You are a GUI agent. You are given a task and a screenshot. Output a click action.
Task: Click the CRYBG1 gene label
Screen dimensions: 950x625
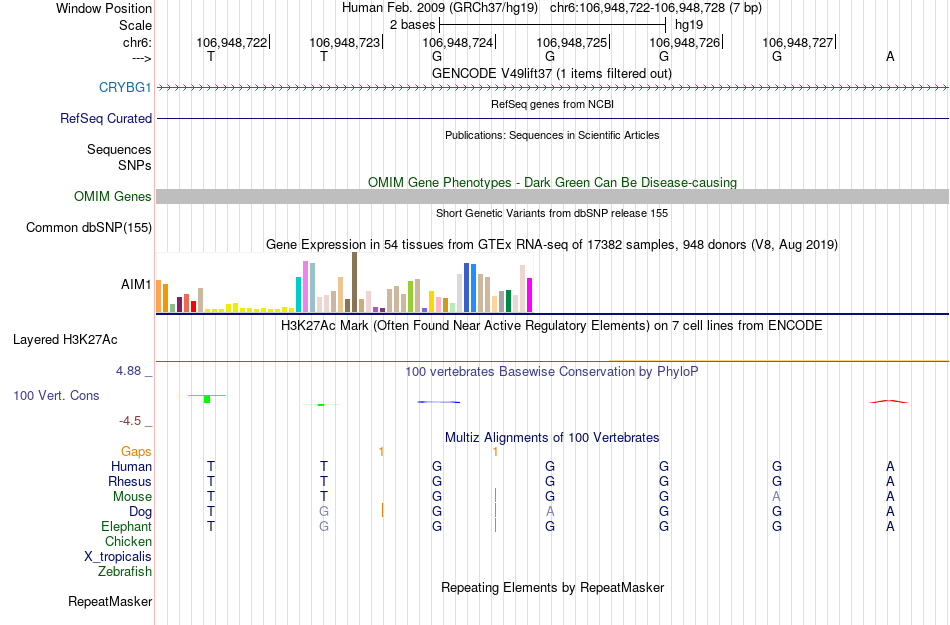coord(125,88)
